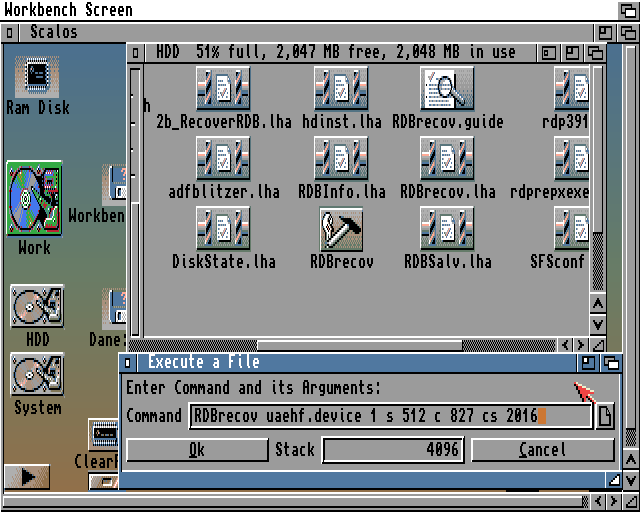Open file requester next to Command field

tap(604, 416)
